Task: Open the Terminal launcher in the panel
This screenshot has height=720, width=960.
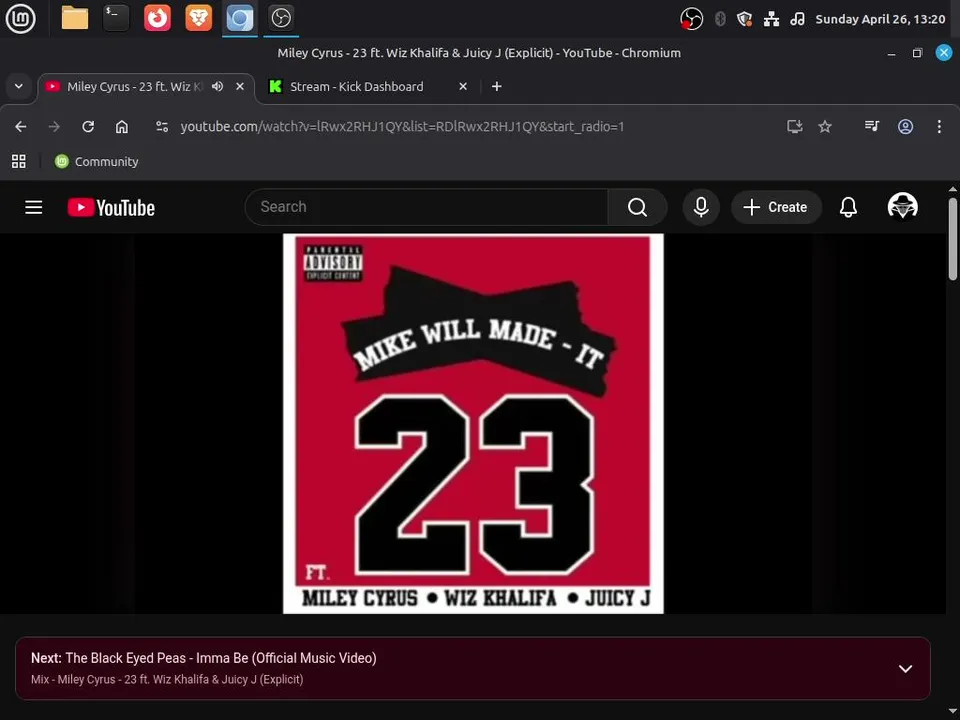Action: pos(116,18)
